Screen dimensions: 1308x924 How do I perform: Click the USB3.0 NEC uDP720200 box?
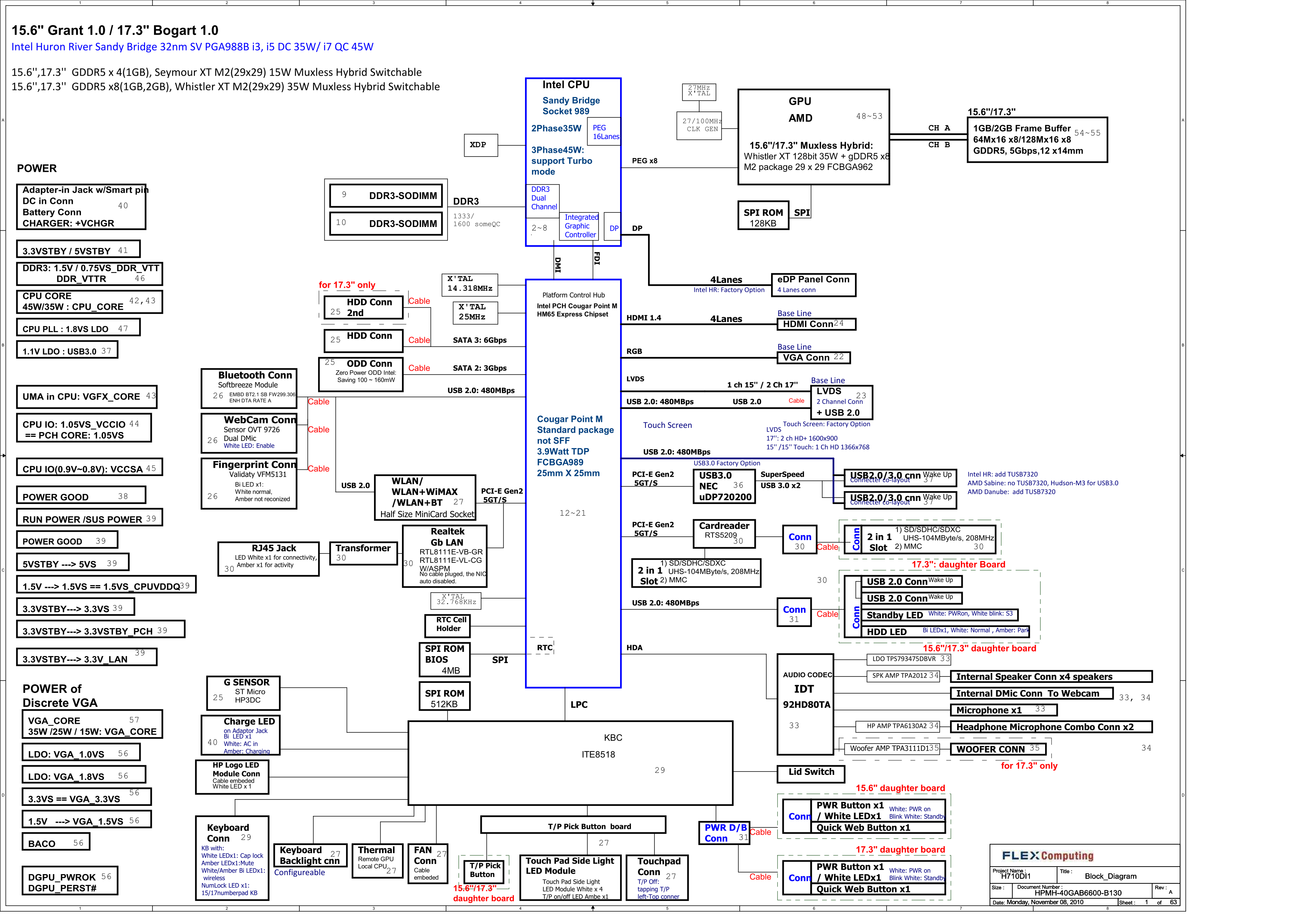click(724, 486)
